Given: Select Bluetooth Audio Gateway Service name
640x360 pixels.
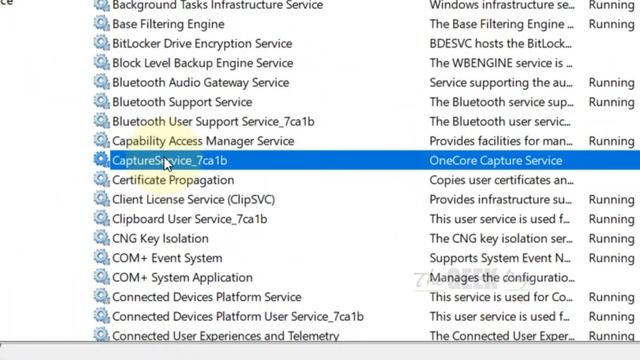Looking at the screenshot, I should [x=200, y=83].
